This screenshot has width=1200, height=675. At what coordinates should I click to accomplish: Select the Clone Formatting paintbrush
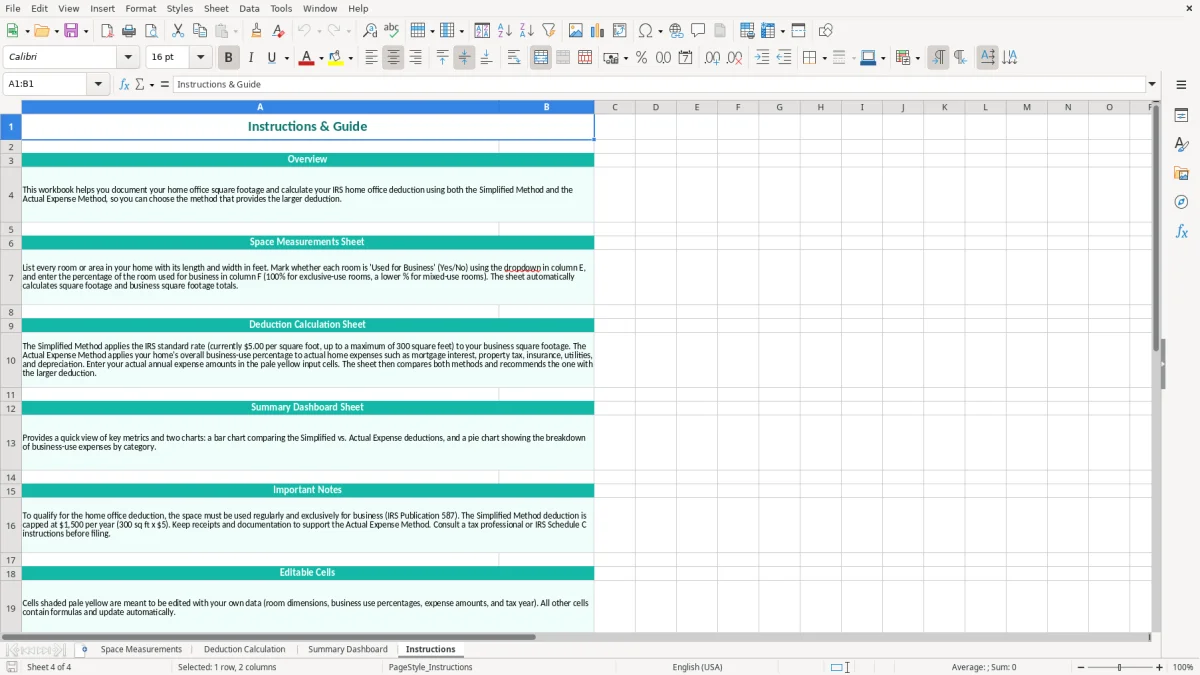256,31
